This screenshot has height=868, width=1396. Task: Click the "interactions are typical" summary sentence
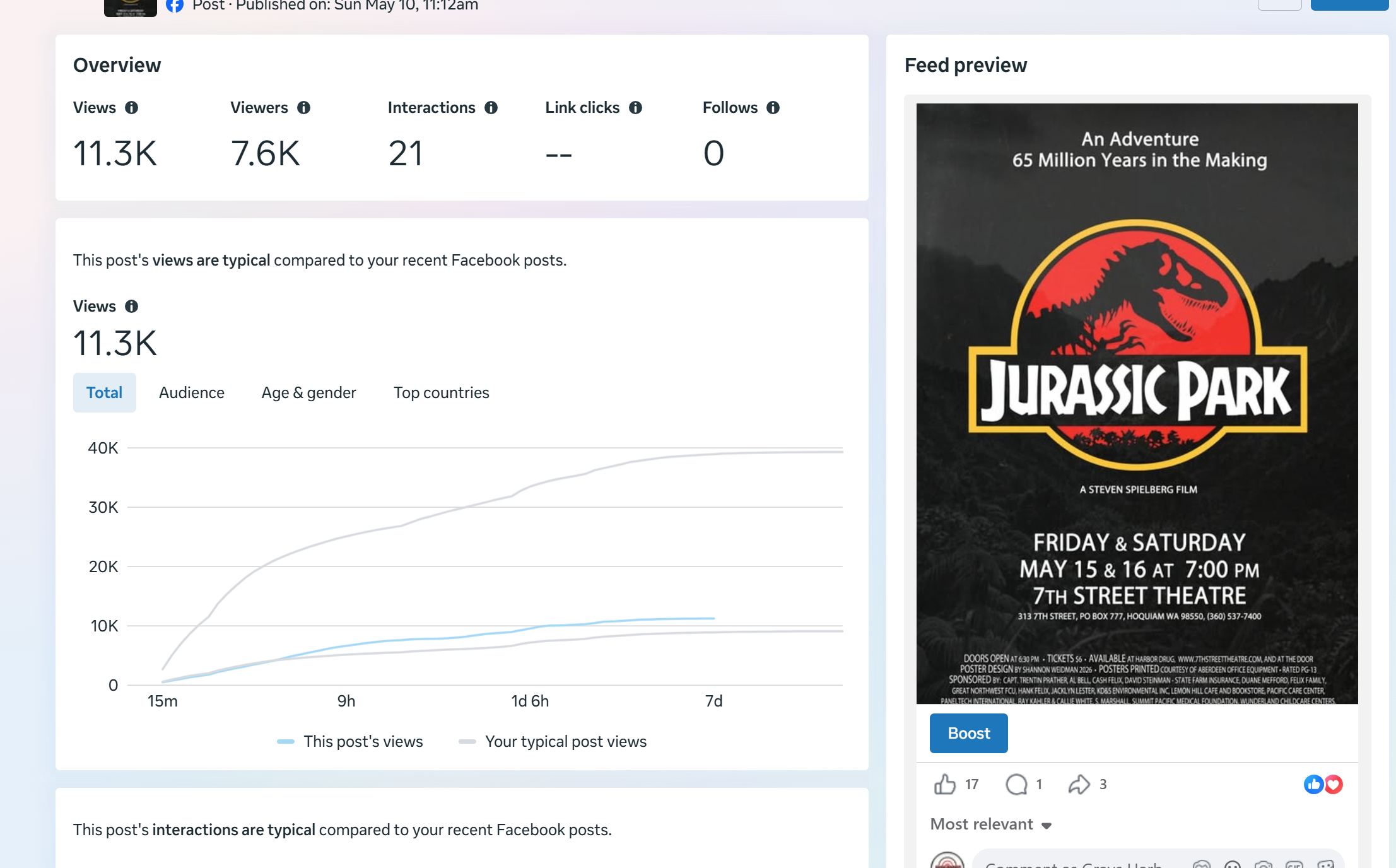[x=343, y=830]
